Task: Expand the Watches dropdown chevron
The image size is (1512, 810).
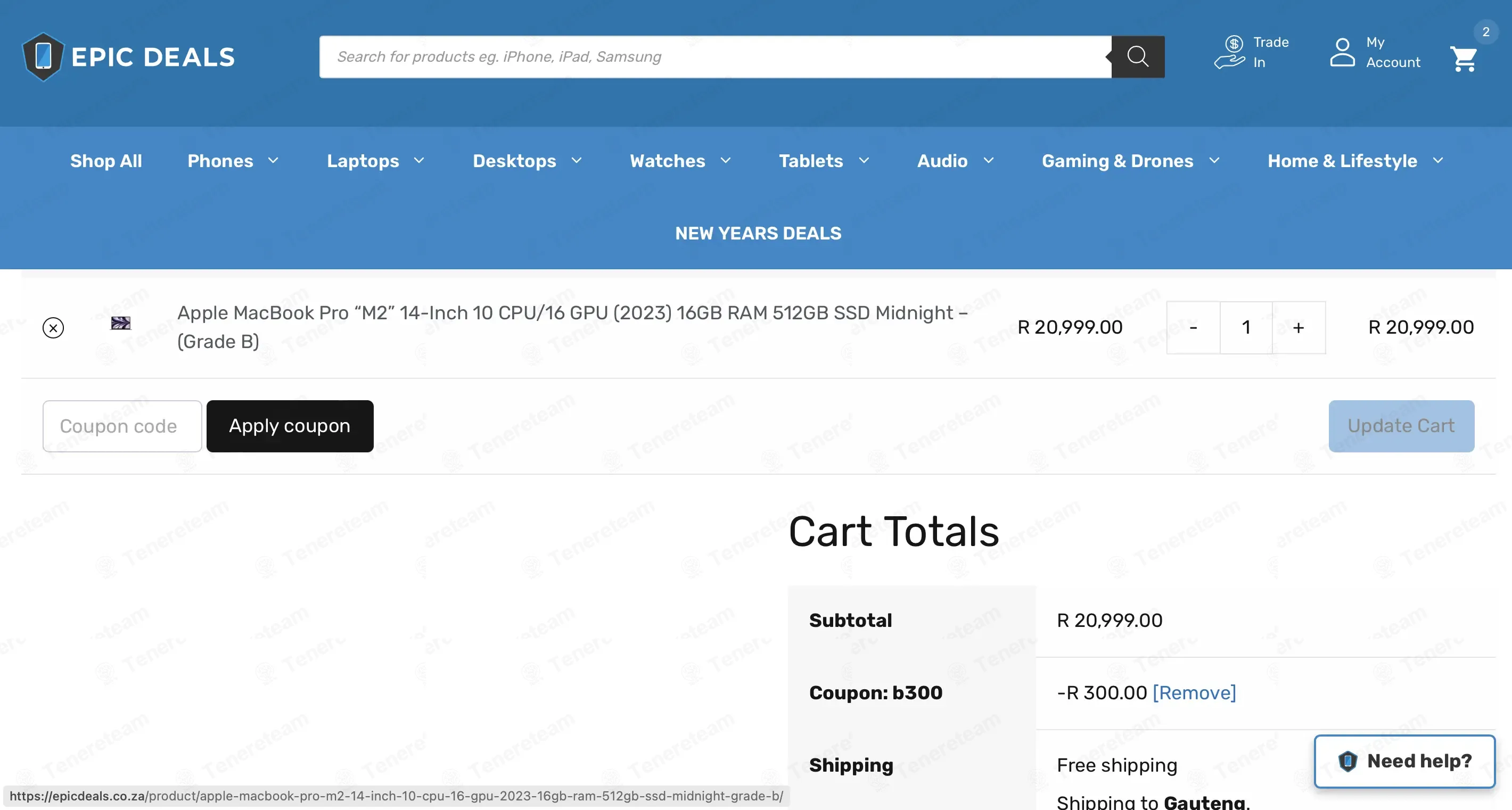Action: 726,161
